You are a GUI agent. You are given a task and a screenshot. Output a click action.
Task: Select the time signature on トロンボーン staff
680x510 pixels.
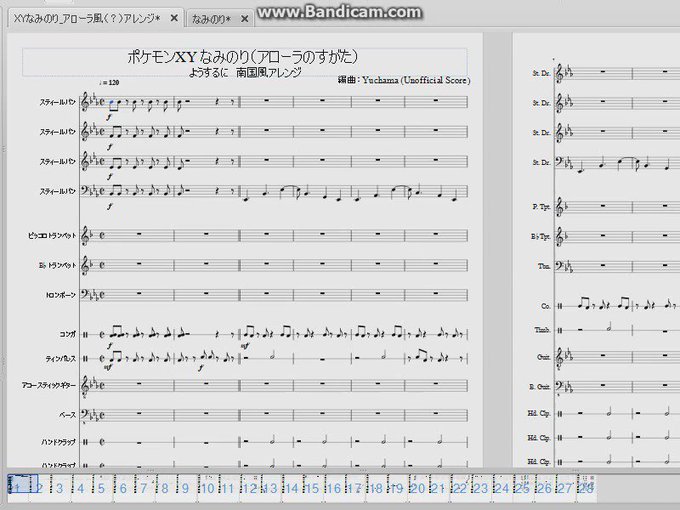coord(101,295)
